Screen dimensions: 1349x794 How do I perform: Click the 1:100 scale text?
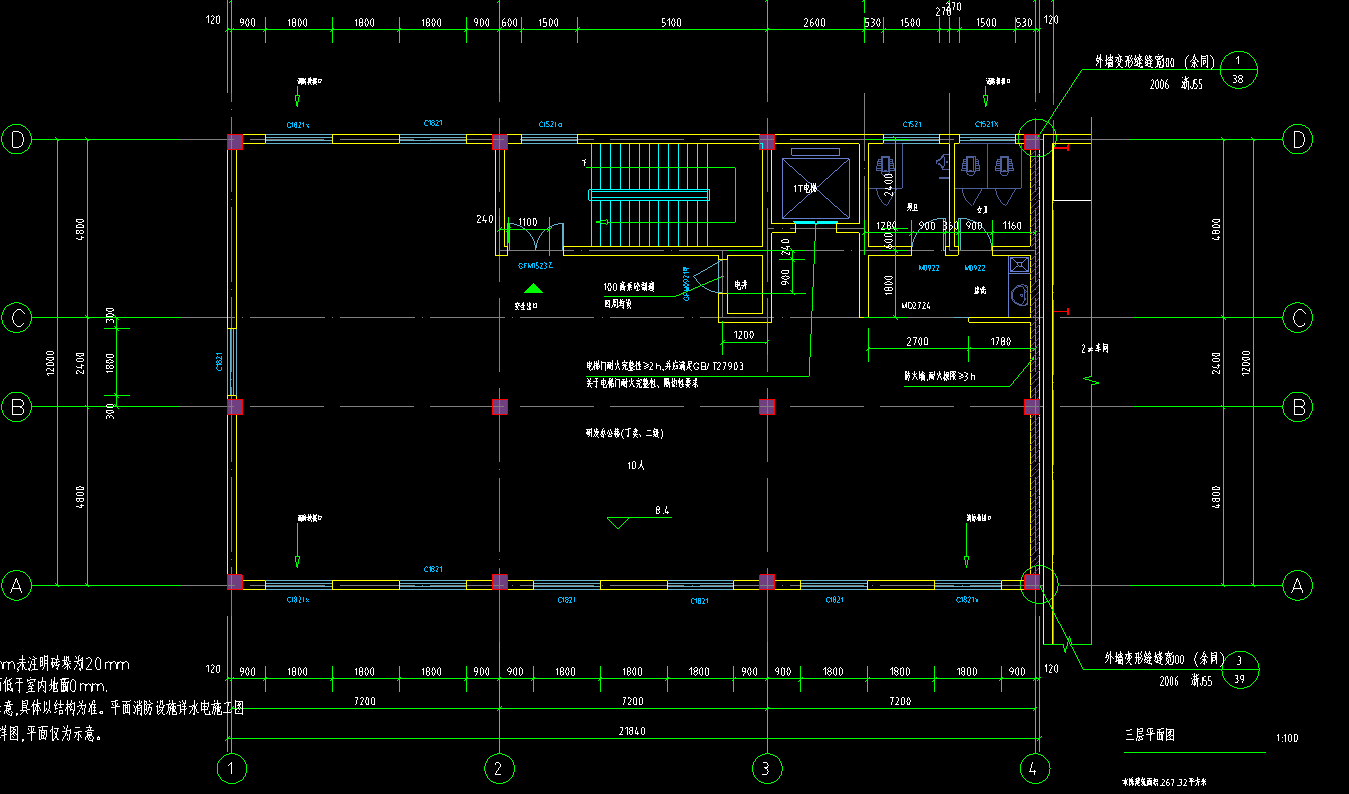tap(1287, 739)
